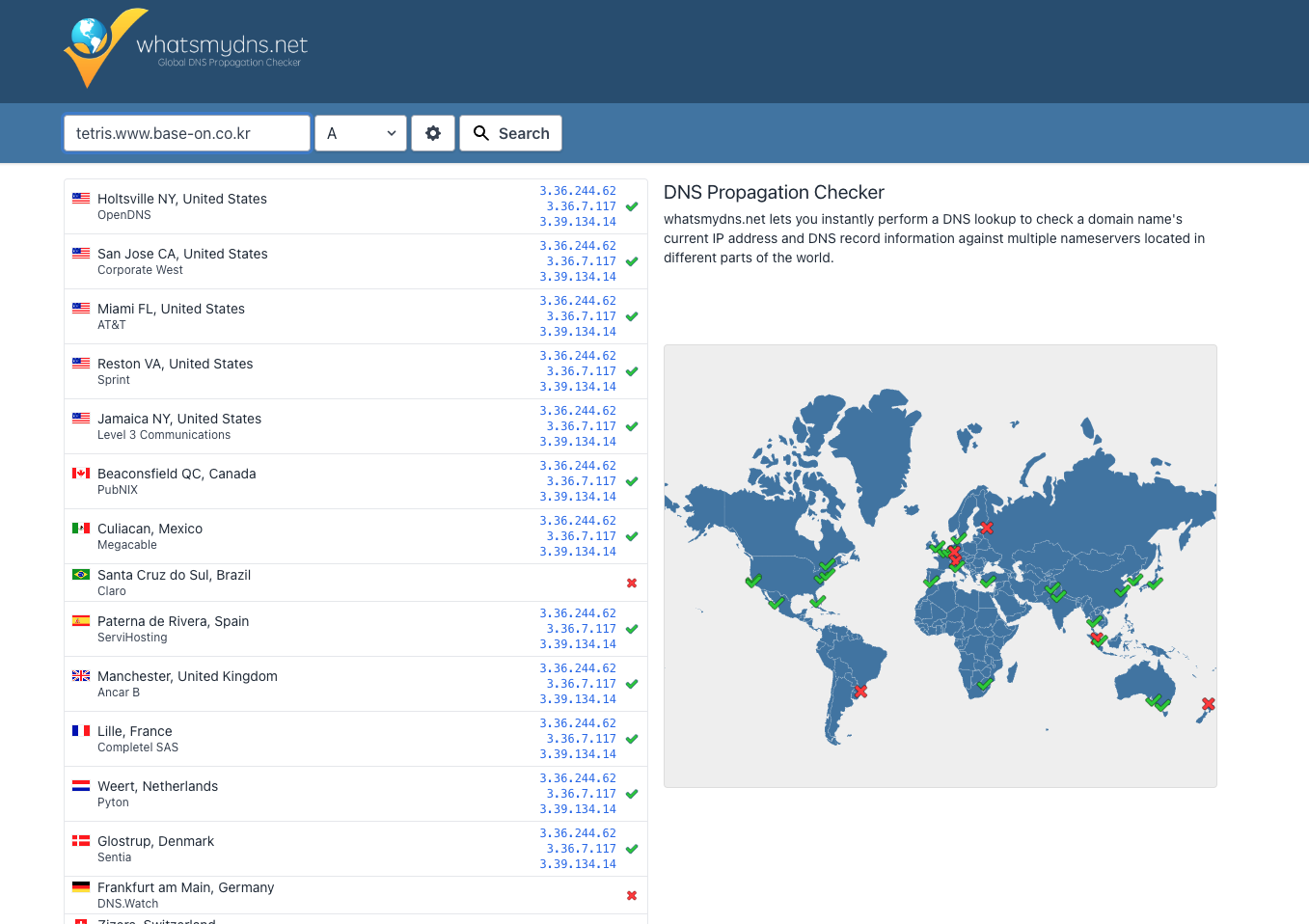Click the Canada flag beside Beaconsfield QC
Viewport: 1309px width, 924px height.
(x=81, y=473)
